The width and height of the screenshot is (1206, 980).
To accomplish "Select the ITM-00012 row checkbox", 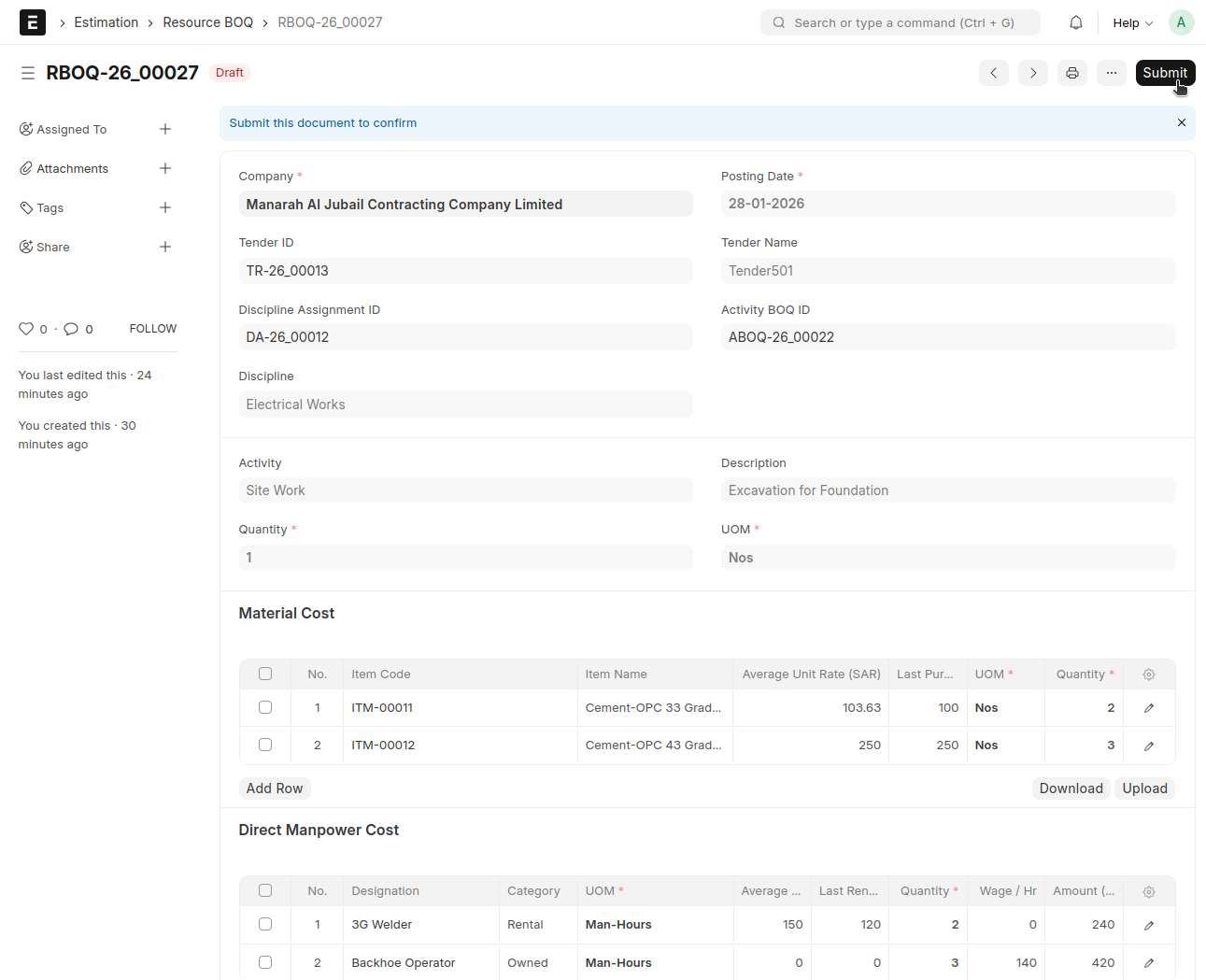I will click(x=265, y=746).
